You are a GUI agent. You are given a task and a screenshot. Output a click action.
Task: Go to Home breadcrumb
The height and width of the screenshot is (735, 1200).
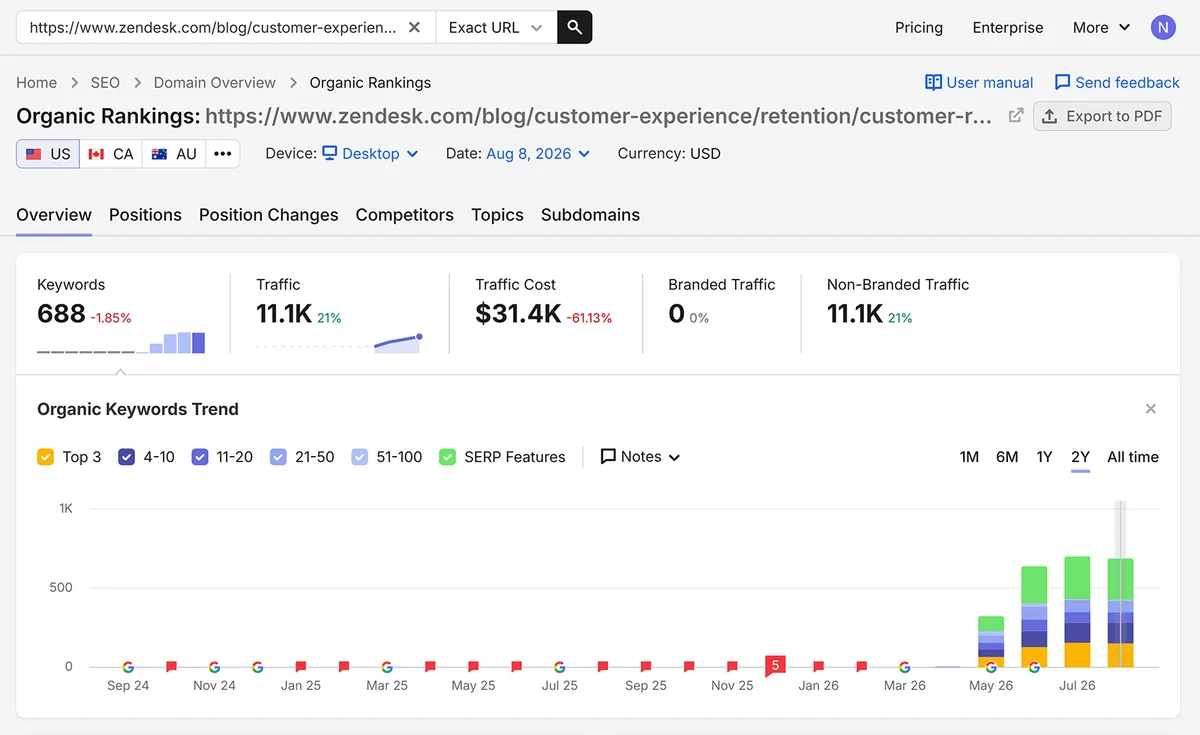(x=37, y=82)
